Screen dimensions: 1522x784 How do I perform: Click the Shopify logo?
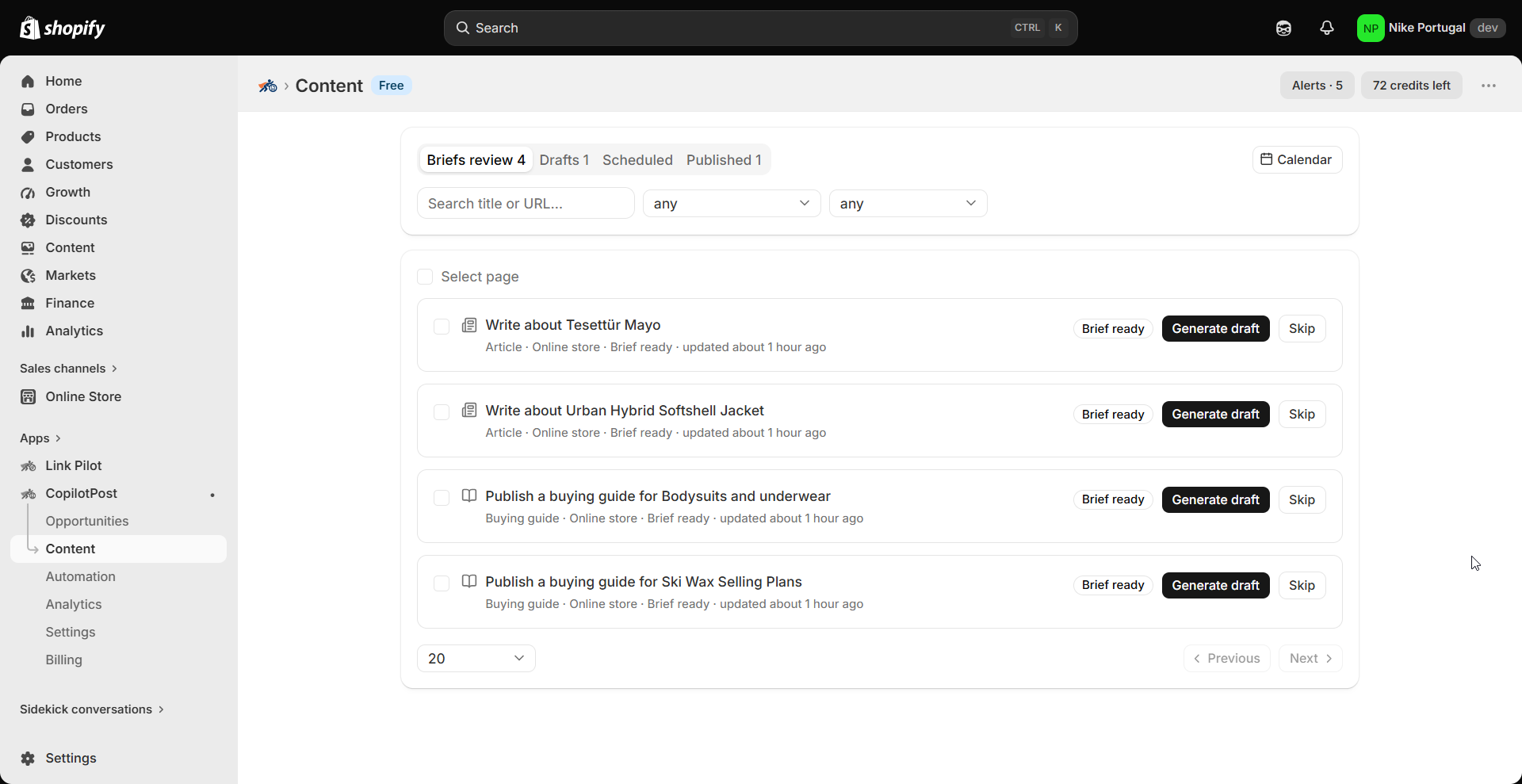coord(63,28)
